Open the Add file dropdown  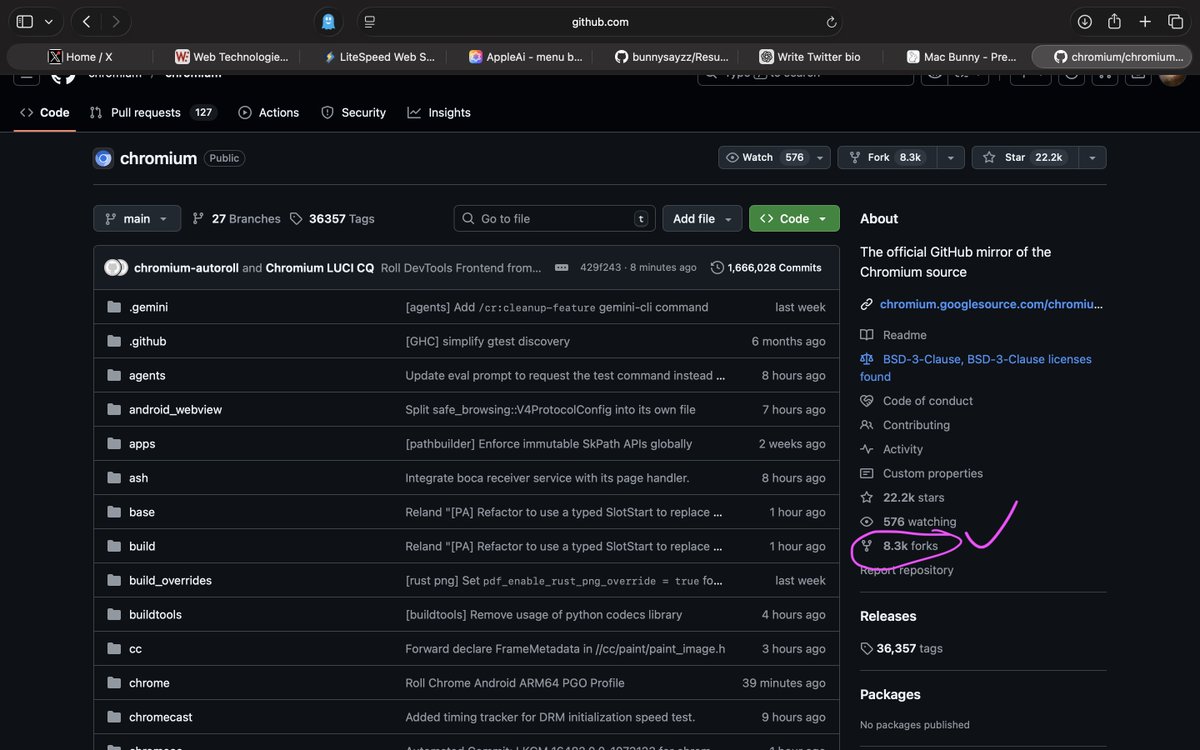pyautogui.click(x=703, y=218)
